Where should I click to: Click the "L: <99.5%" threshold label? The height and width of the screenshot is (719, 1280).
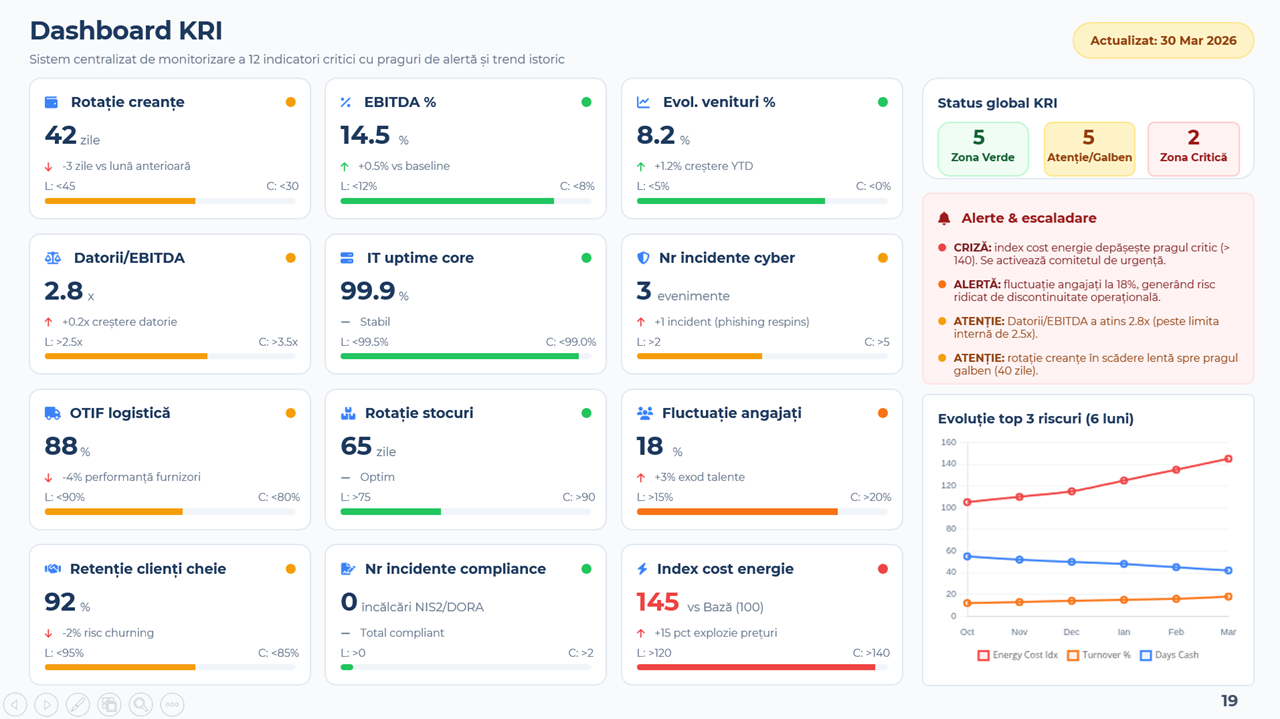(364, 342)
